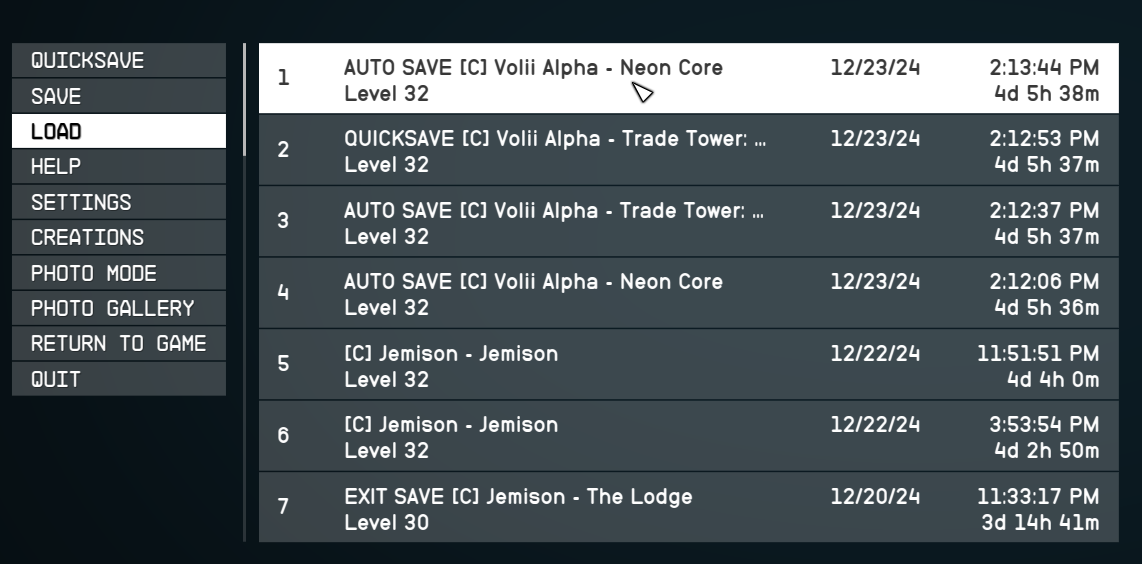The width and height of the screenshot is (1142, 564).
Task: Load Jemison save from 11:51:51 PM
Action: (x=688, y=364)
